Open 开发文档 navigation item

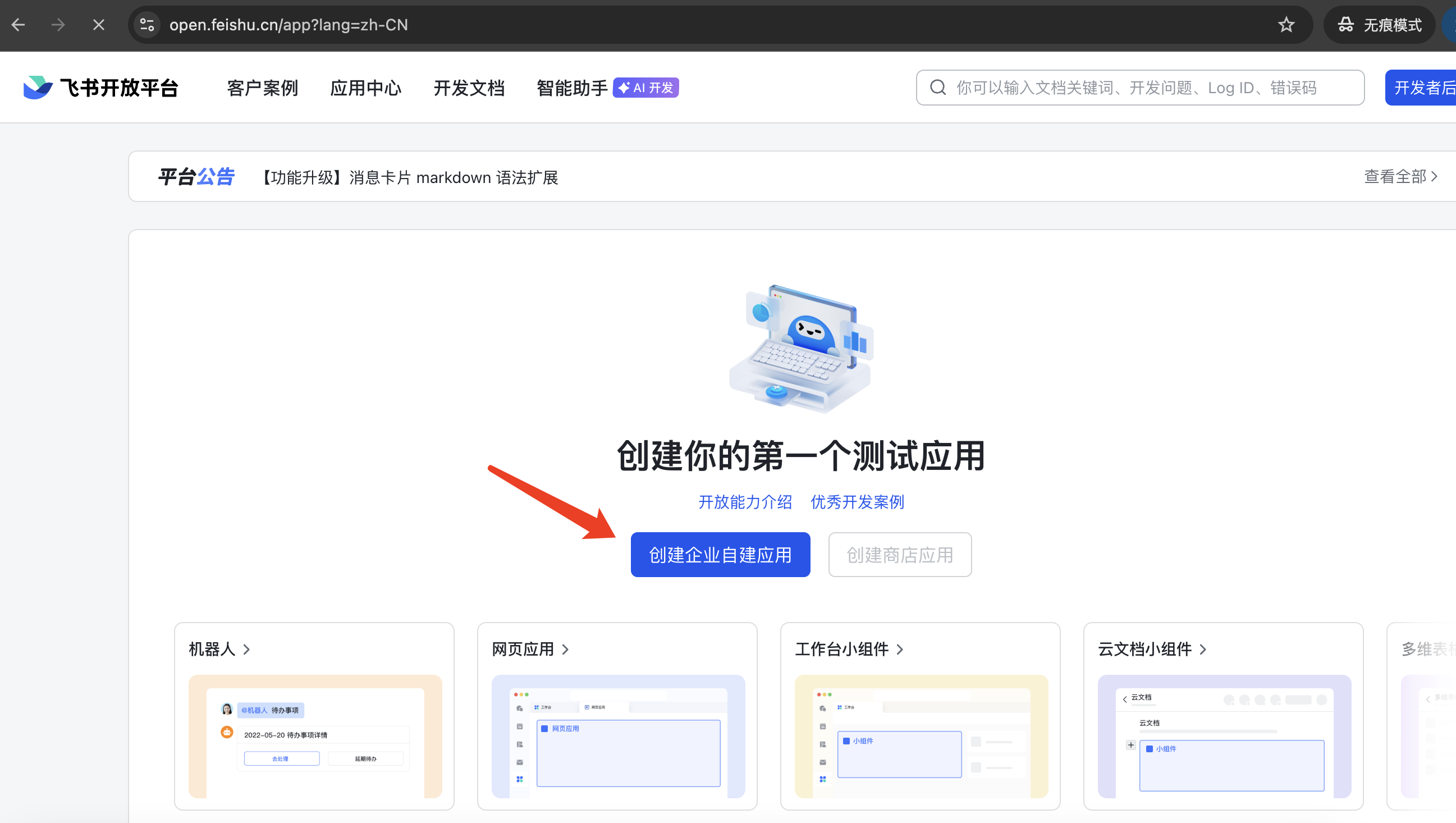tap(469, 88)
